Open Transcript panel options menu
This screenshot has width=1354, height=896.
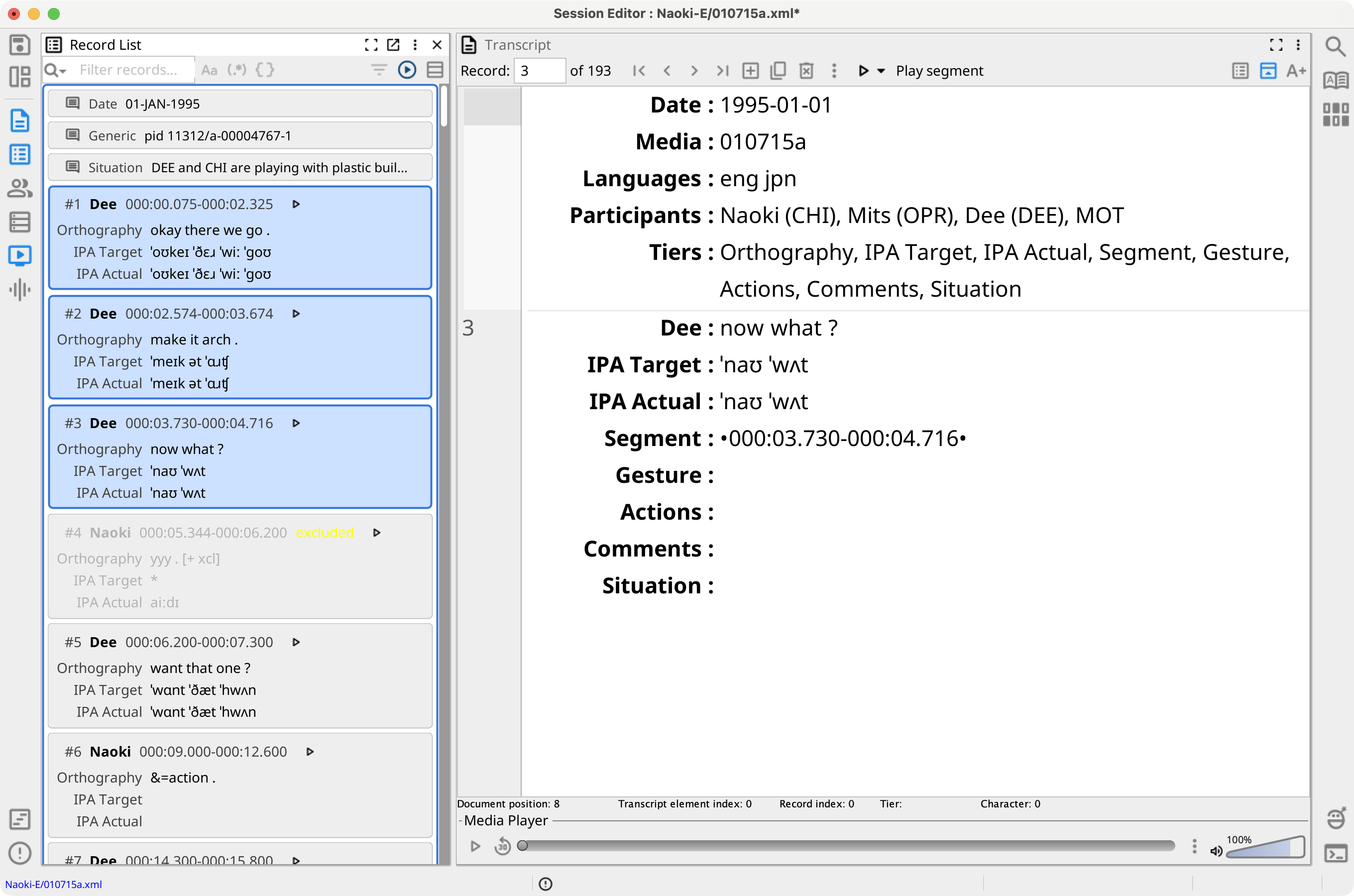click(x=1299, y=45)
